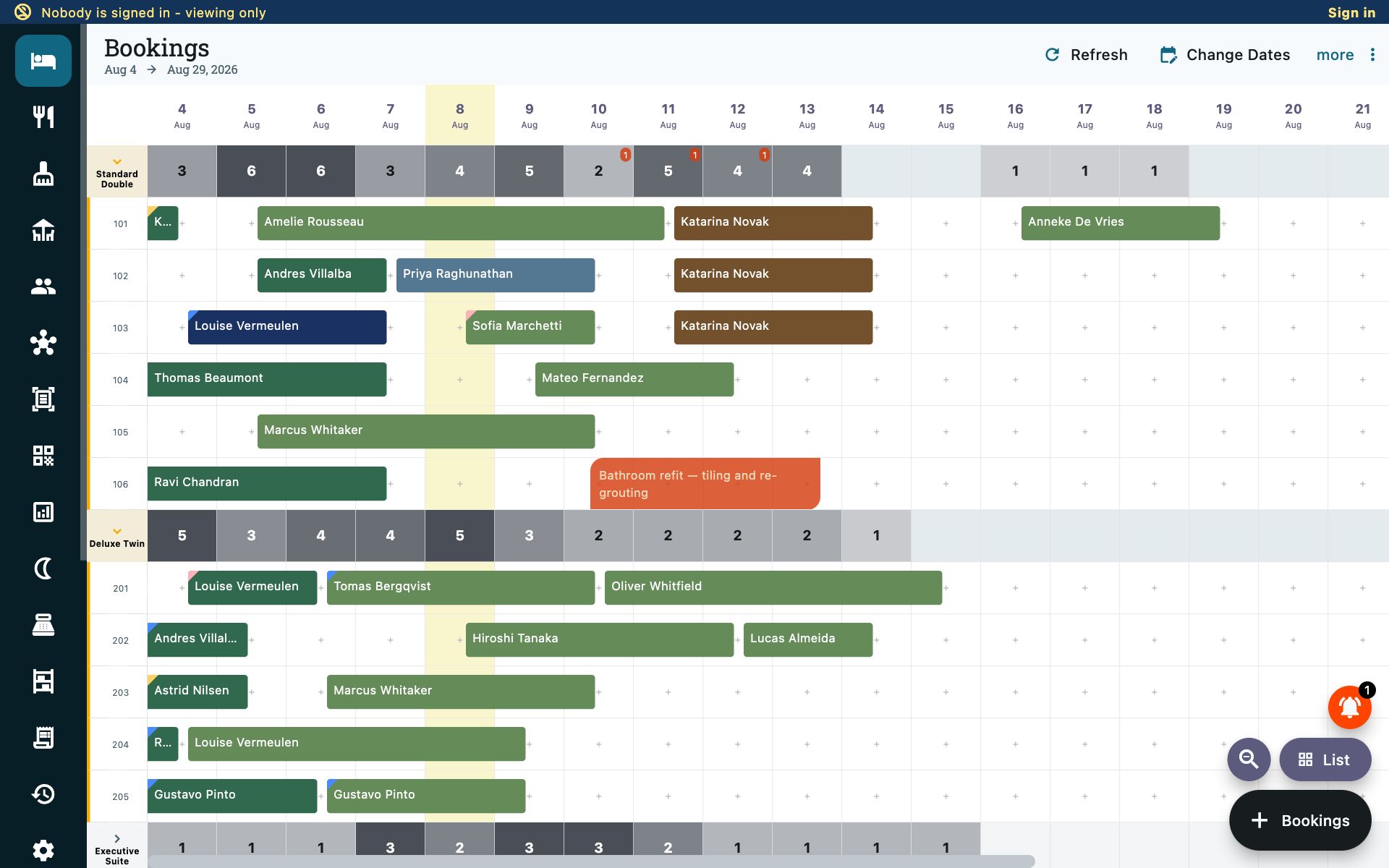Image resolution: width=1389 pixels, height=868 pixels.
Task: Switch to List view
Action: [1325, 759]
